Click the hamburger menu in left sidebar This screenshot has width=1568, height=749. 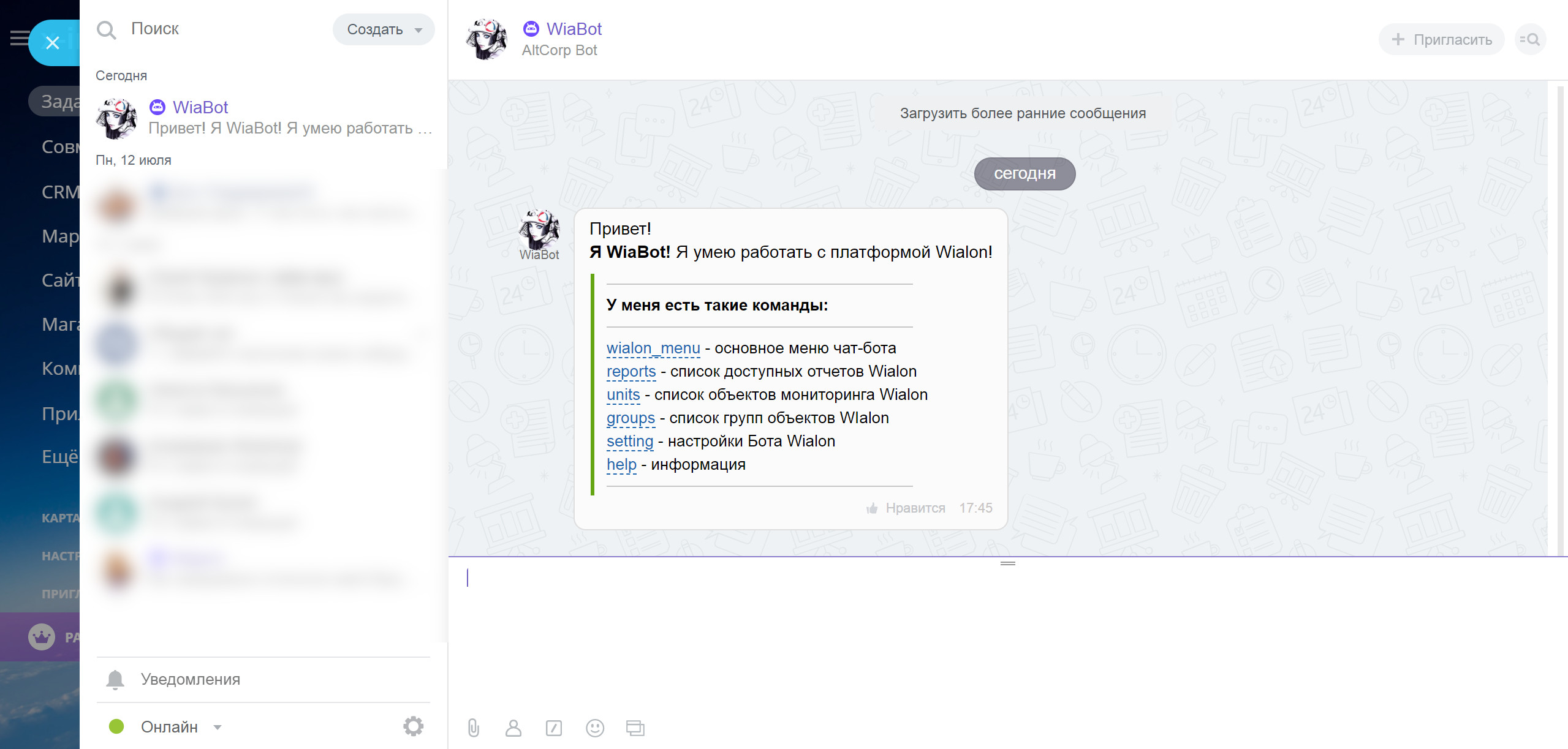click(19, 38)
